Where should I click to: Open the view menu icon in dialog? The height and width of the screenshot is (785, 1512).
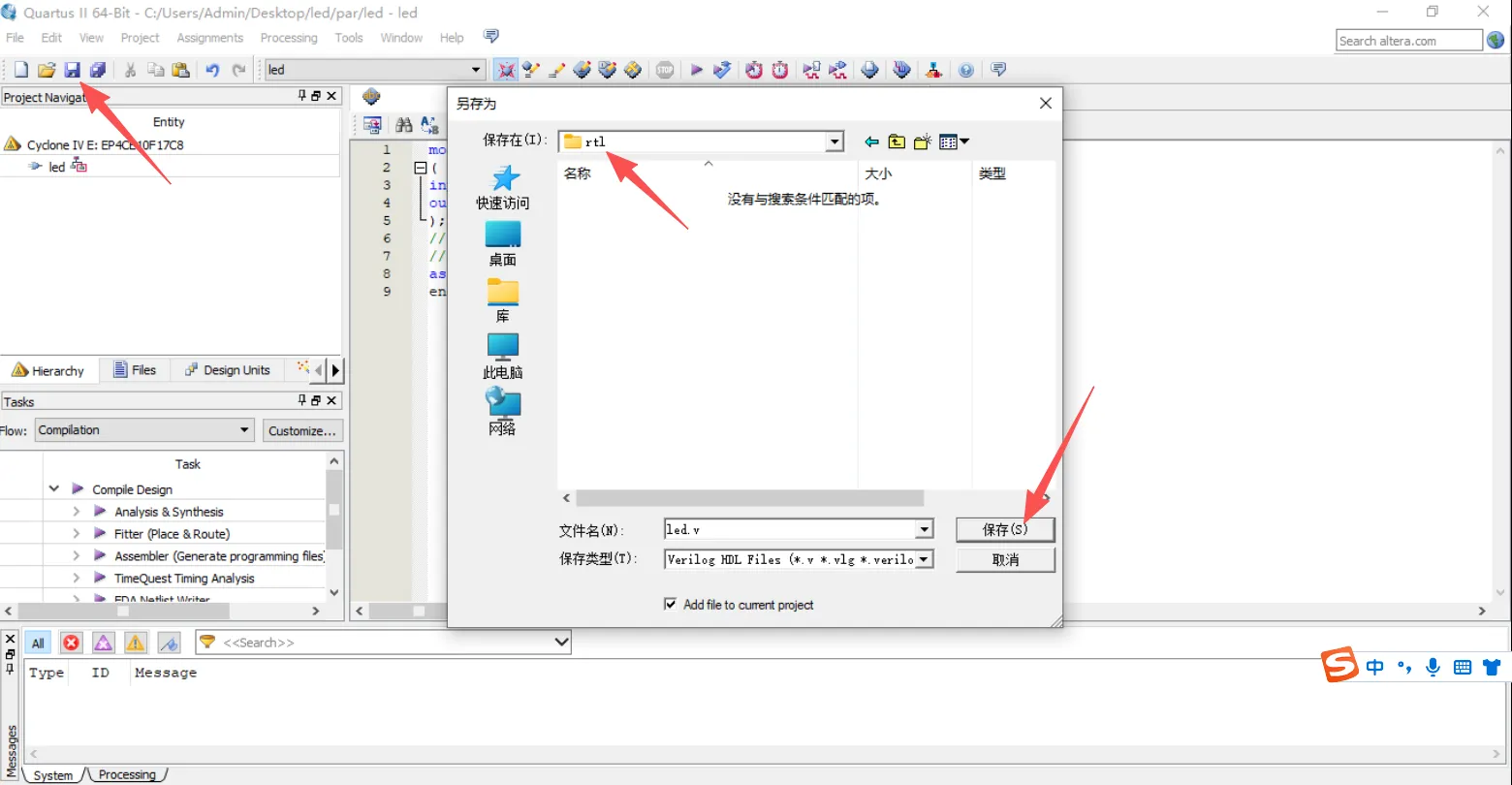pyautogui.click(x=954, y=141)
